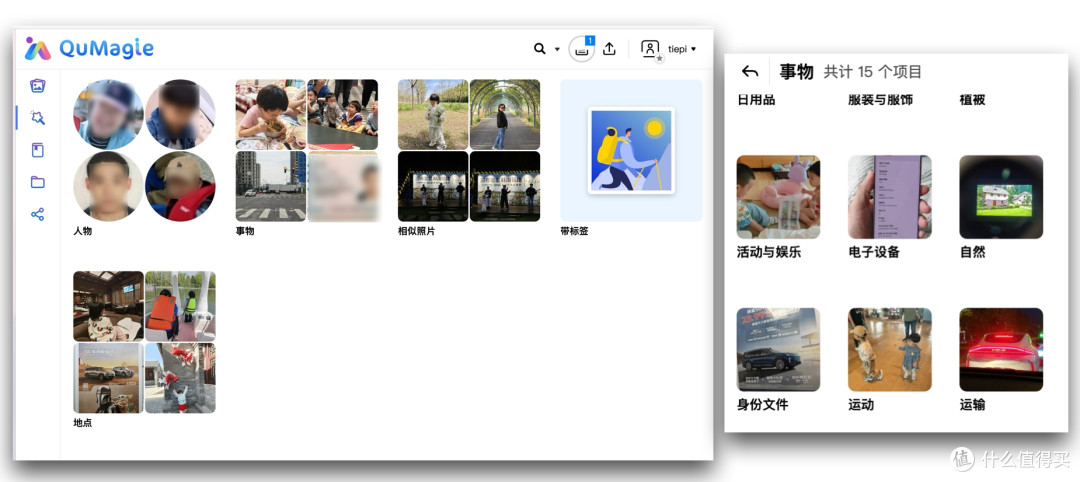Click the 电子设备 label text

point(874,252)
